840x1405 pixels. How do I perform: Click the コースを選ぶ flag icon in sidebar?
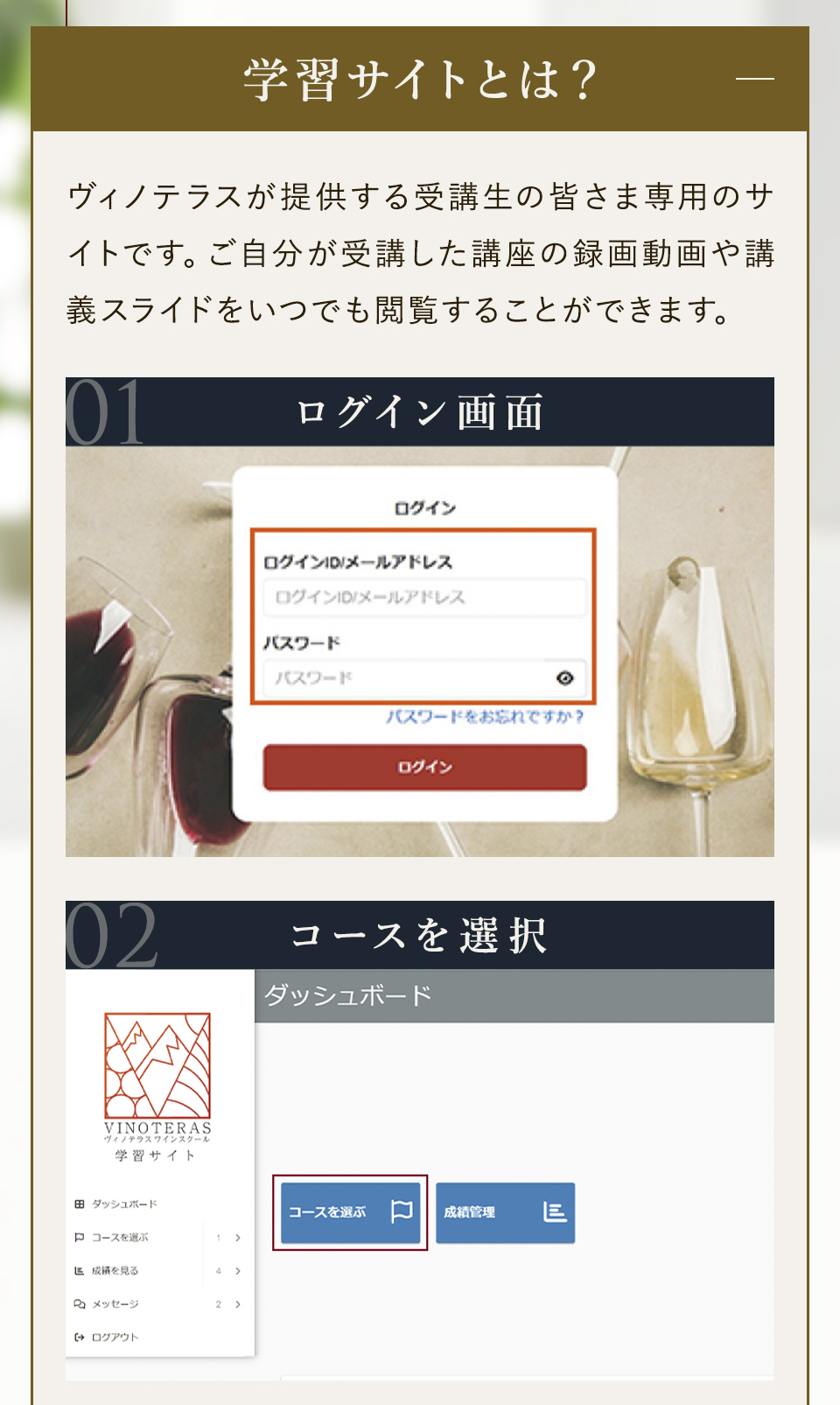click(x=80, y=1237)
